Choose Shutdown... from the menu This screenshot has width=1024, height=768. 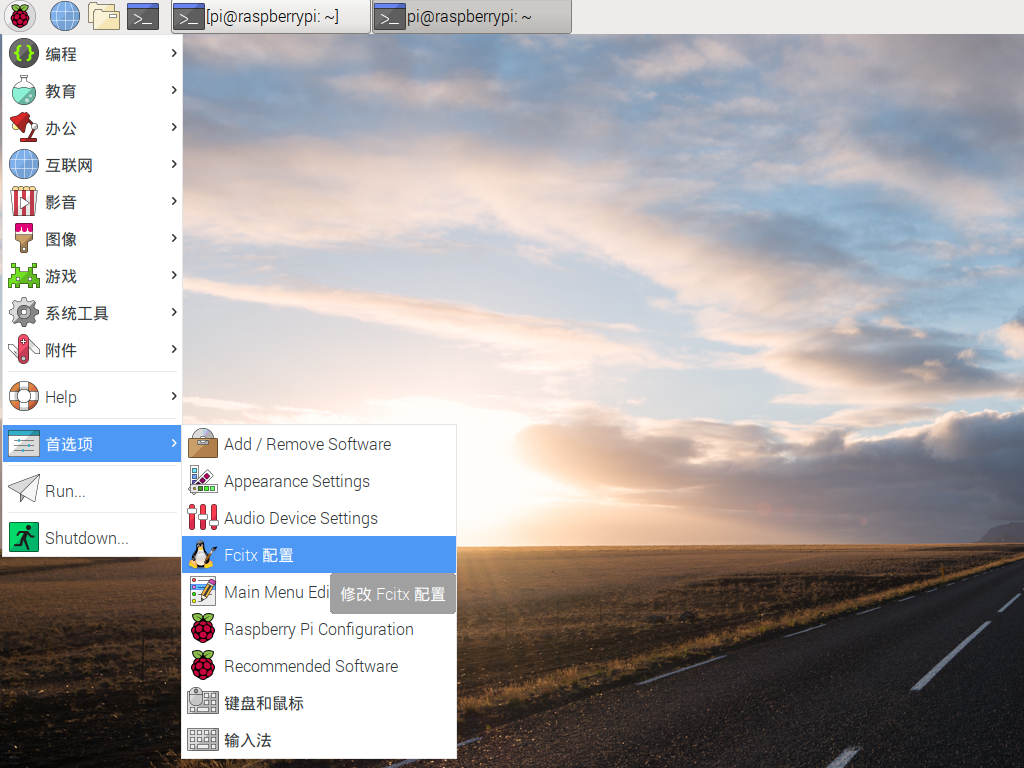(92, 537)
